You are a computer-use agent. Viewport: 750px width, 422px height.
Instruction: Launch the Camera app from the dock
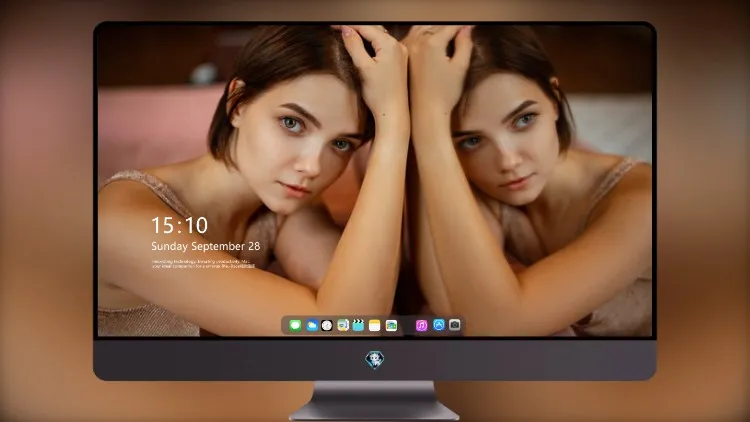pyautogui.click(x=455, y=325)
